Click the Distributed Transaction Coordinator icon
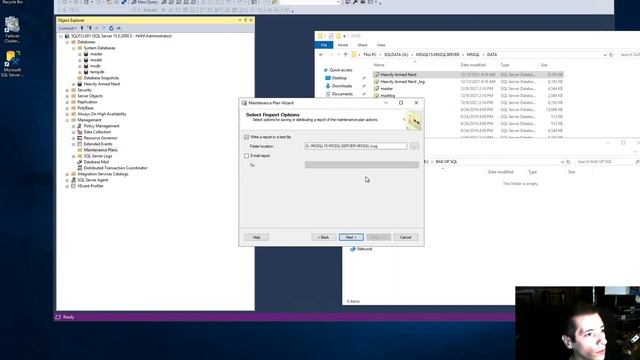The width and height of the screenshot is (640, 360). click(x=80, y=168)
